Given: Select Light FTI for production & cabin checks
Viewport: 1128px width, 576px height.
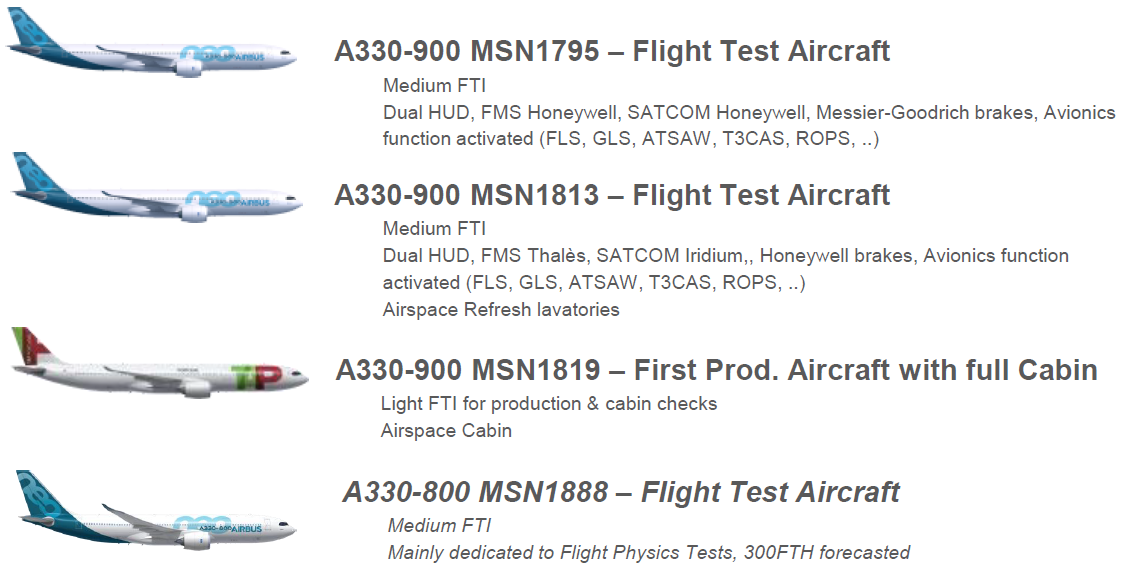Looking at the screenshot, I should tap(548, 404).
